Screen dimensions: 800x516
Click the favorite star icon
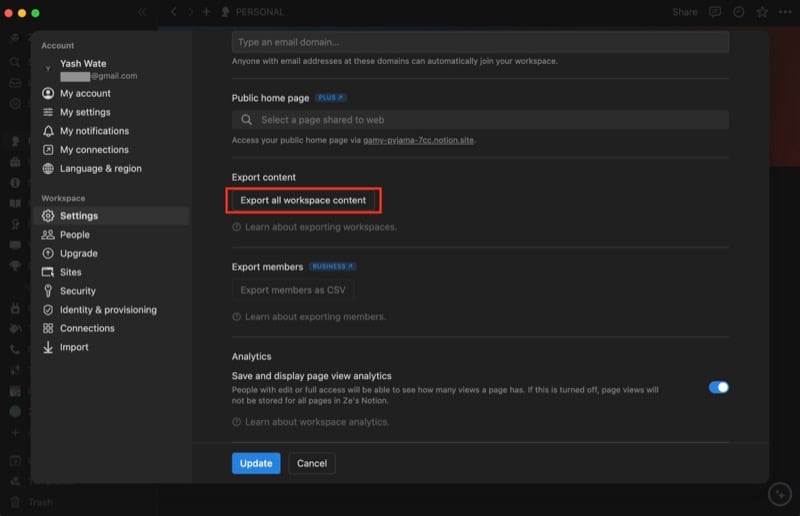pyautogui.click(x=762, y=12)
